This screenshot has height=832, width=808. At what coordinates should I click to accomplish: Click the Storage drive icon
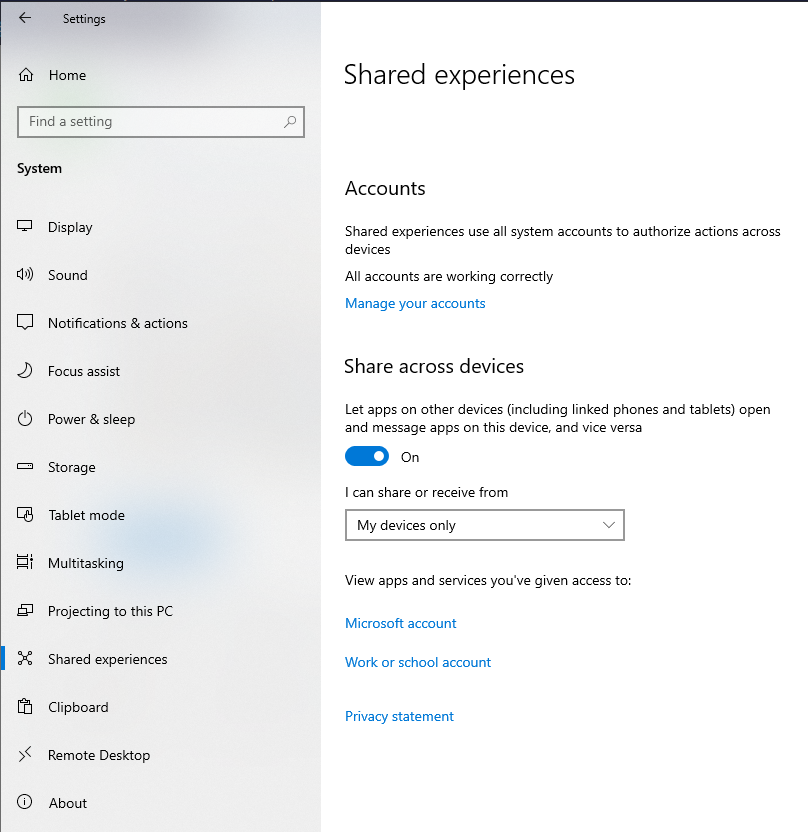tap(24, 466)
